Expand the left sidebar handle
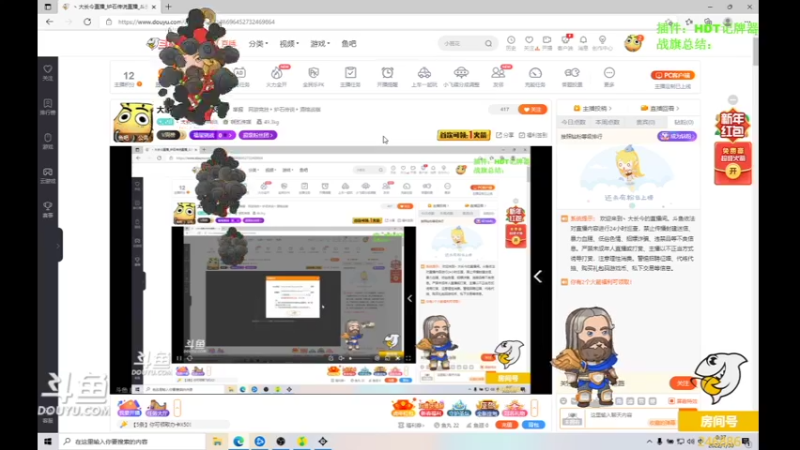 point(59,245)
